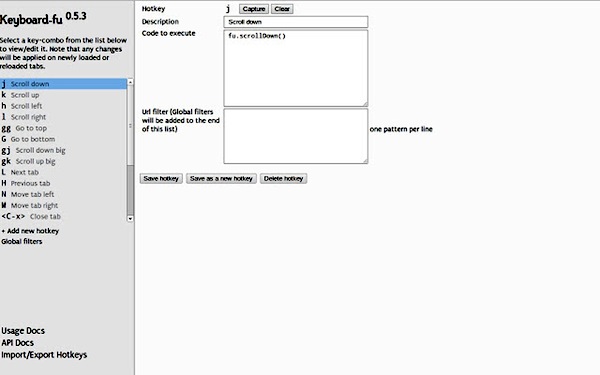Open Global filters link
The height and width of the screenshot is (375, 600).
[22, 241]
